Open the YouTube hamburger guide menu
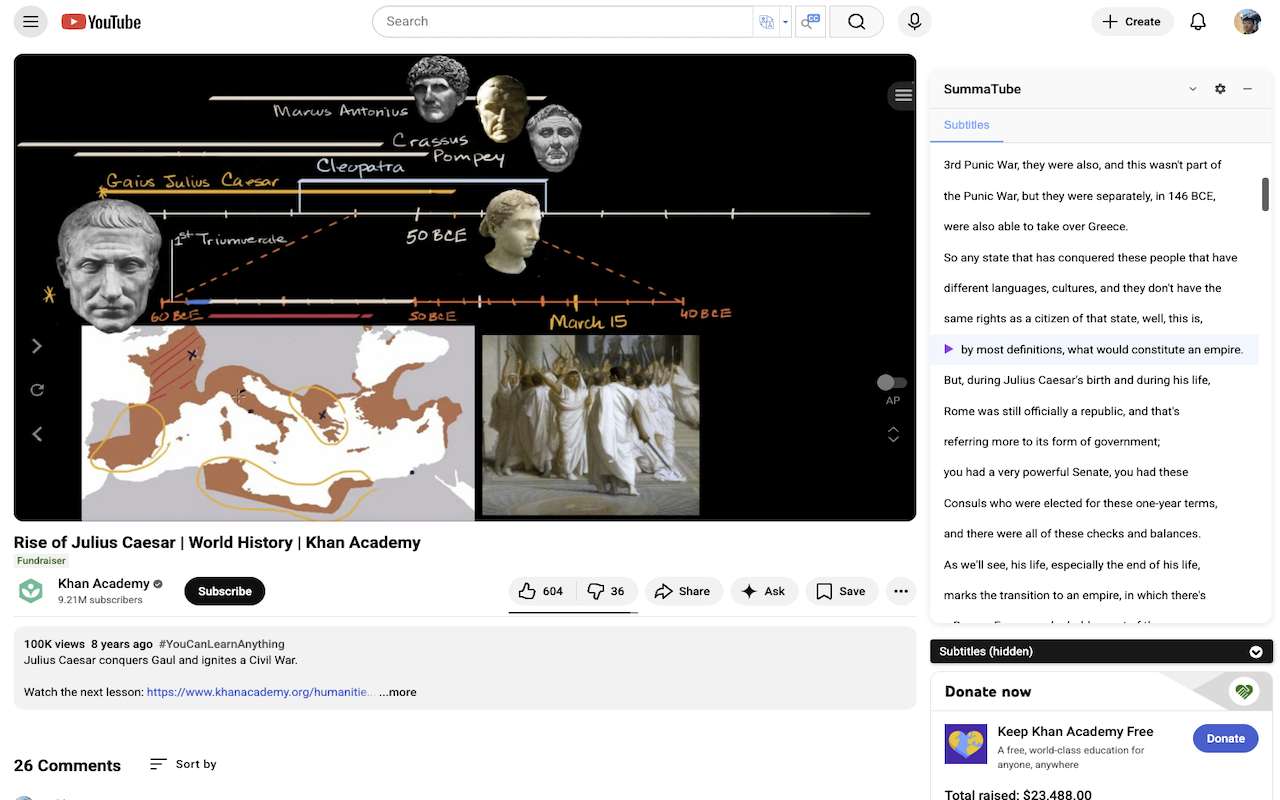The width and height of the screenshot is (1280, 800). 30,22
